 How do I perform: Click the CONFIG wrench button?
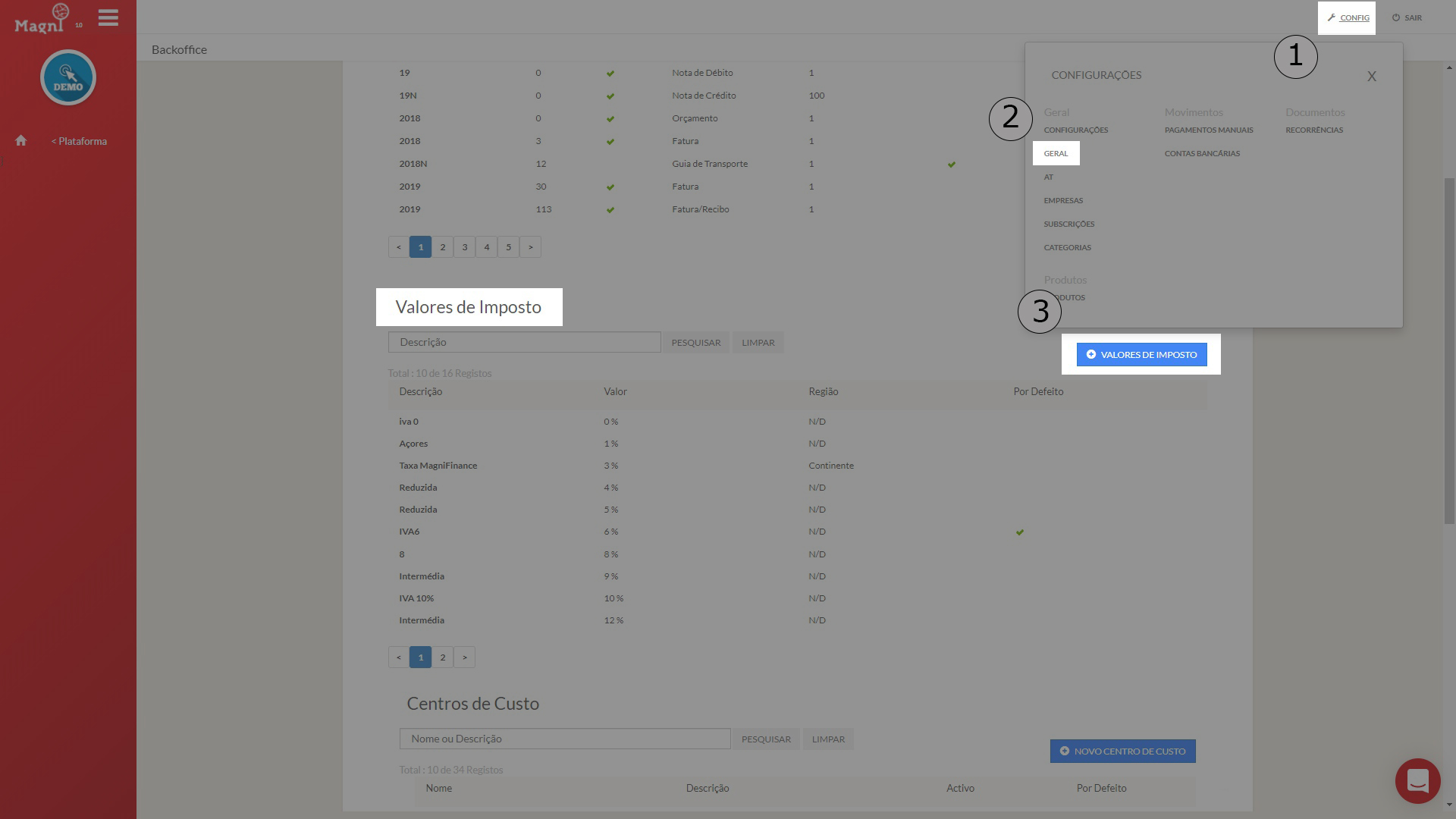coord(1348,17)
